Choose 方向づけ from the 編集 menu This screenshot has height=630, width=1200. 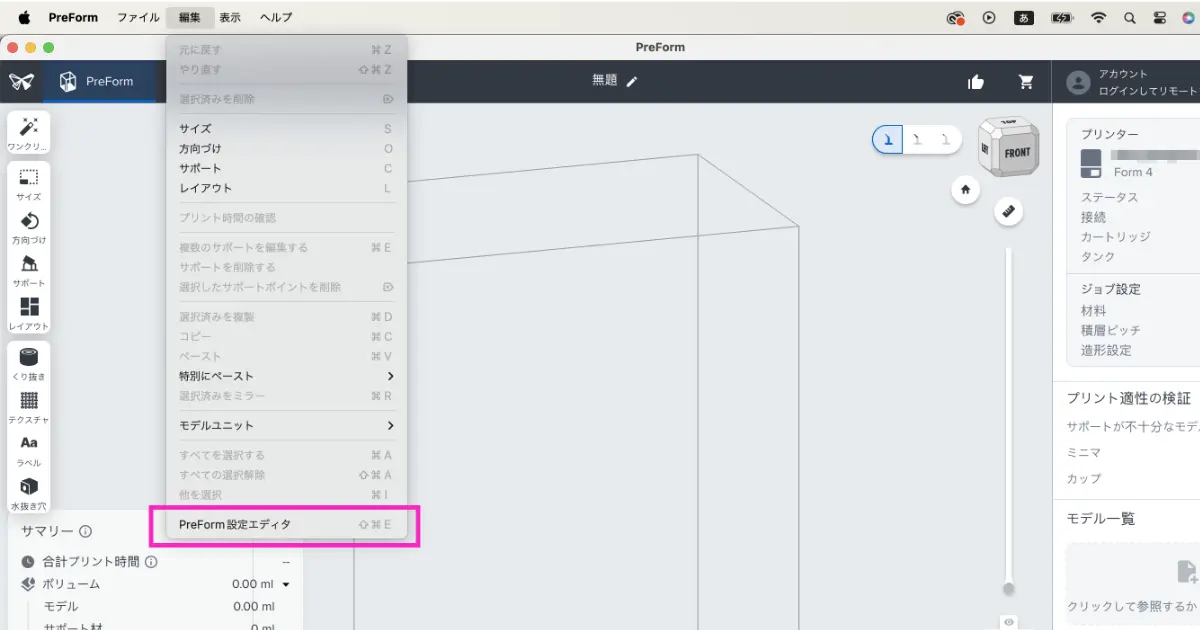pyautogui.click(x=286, y=149)
